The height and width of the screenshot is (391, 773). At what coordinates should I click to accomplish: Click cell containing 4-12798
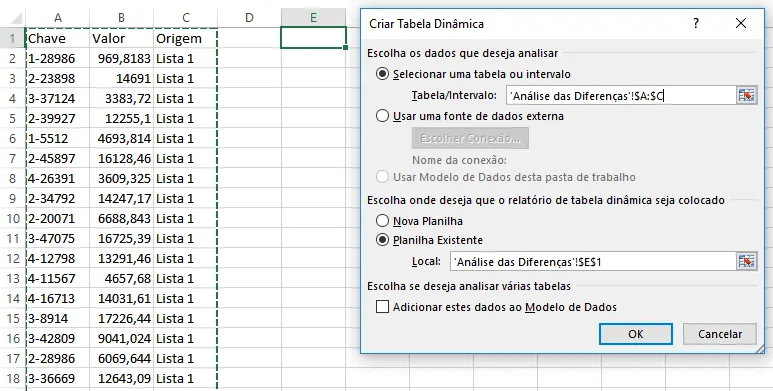[x=58, y=258]
